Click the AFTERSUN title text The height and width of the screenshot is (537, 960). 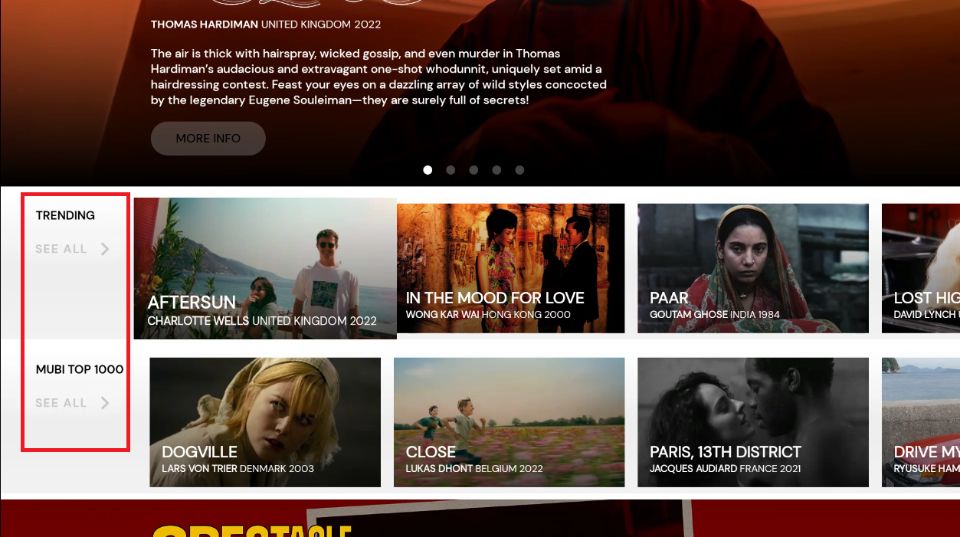[192, 302]
